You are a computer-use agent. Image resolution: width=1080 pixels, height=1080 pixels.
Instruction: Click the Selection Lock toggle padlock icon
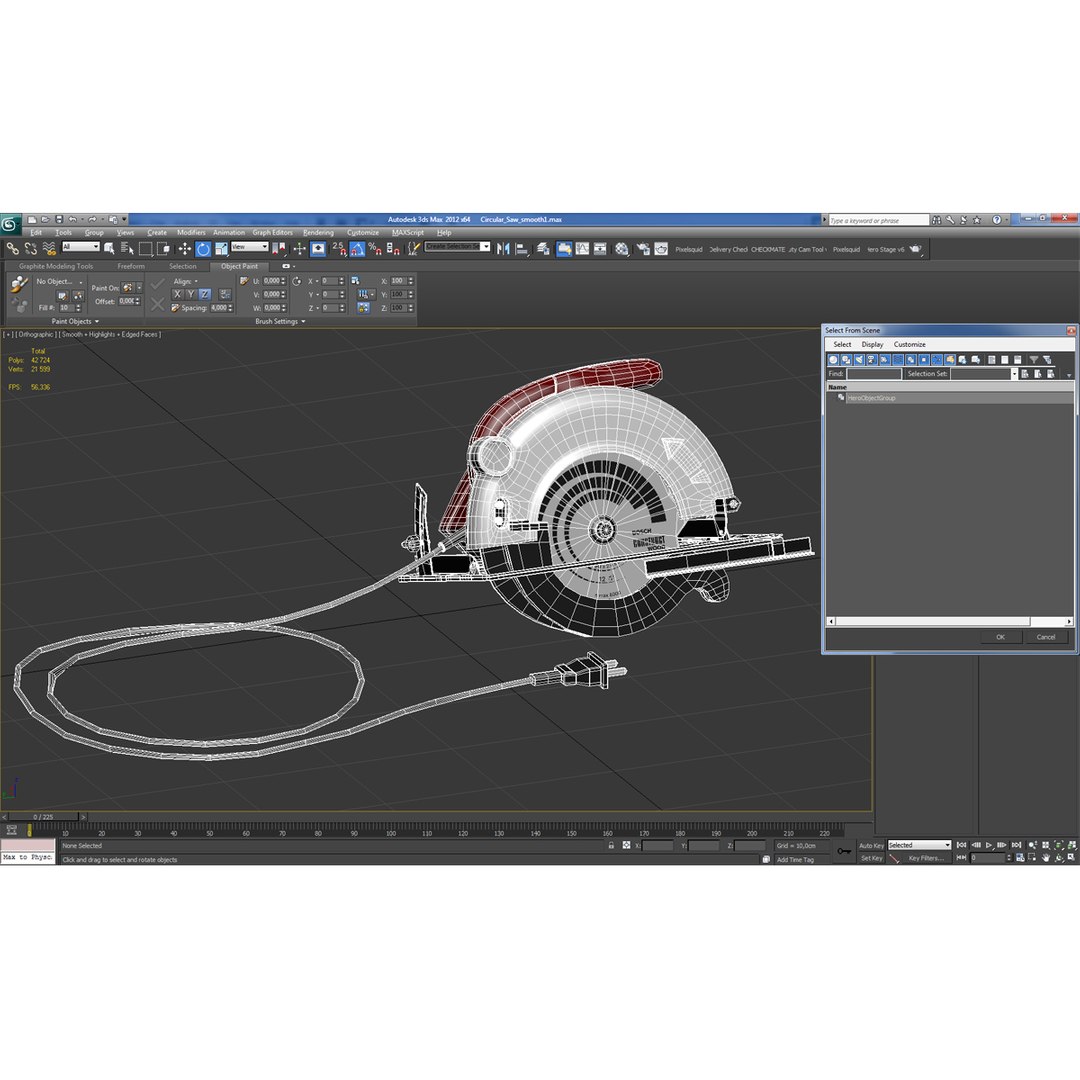click(611, 845)
